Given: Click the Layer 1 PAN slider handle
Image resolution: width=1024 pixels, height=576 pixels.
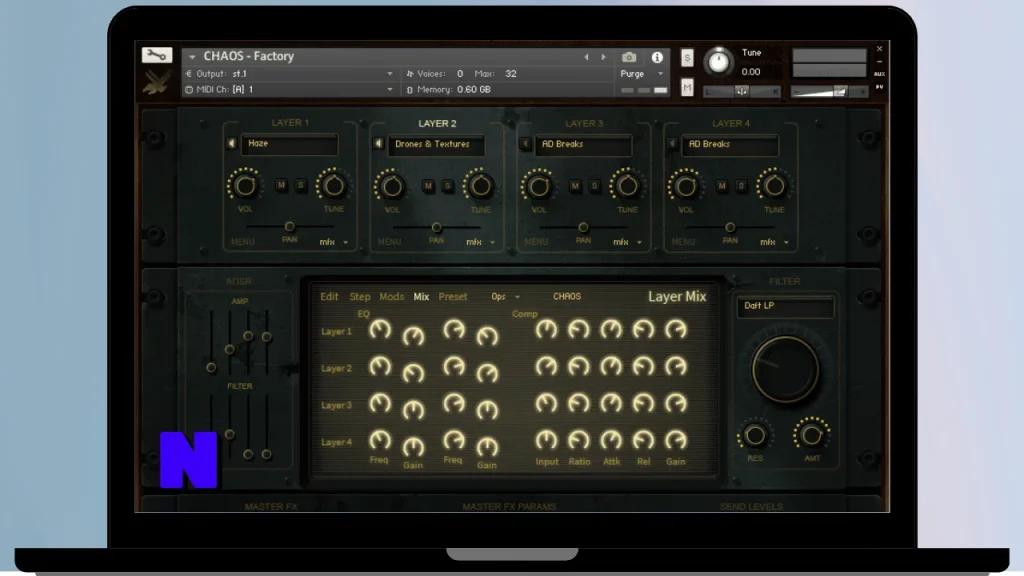Looking at the screenshot, I should [289, 227].
